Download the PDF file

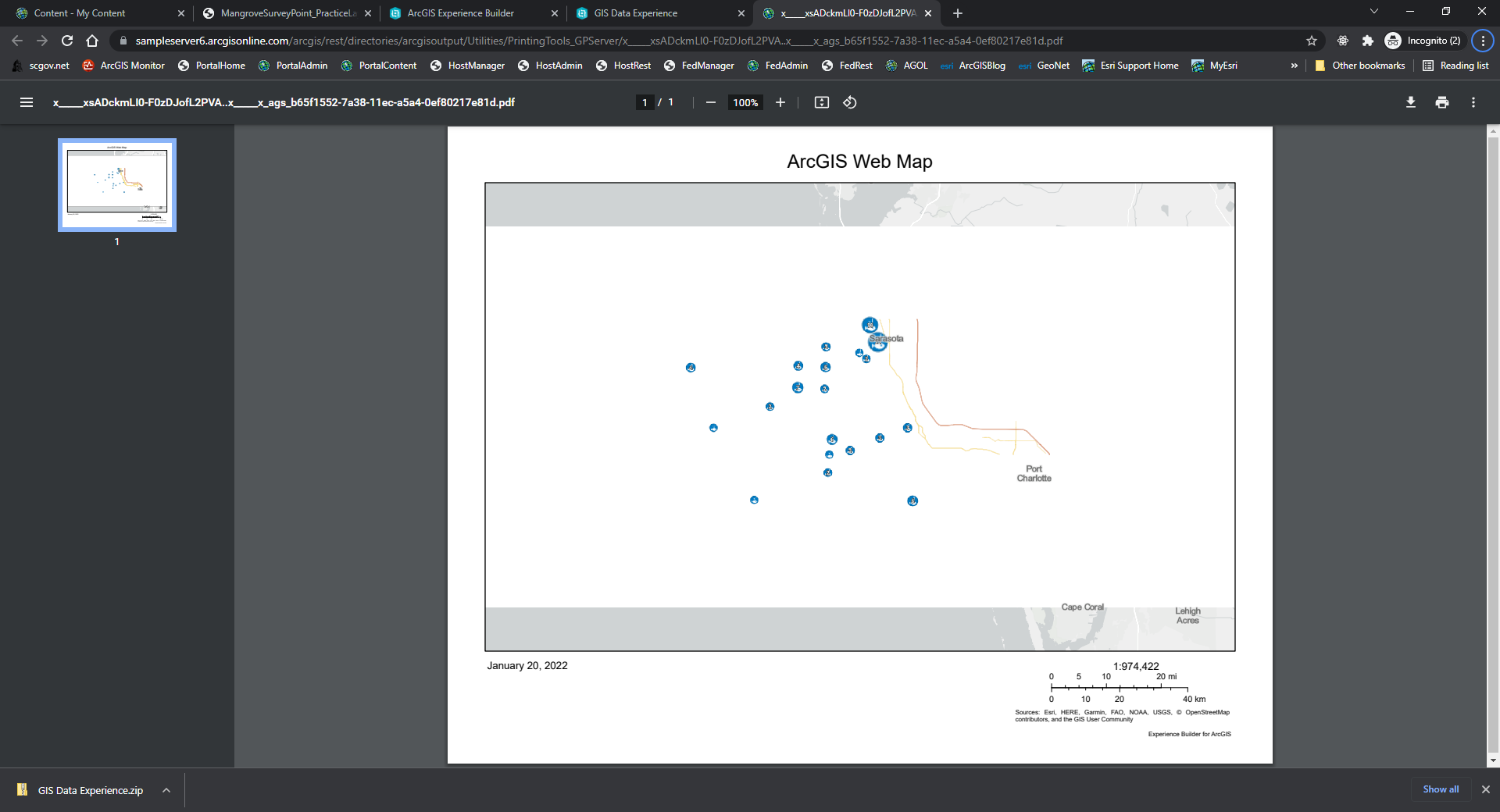click(x=1410, y=102)
